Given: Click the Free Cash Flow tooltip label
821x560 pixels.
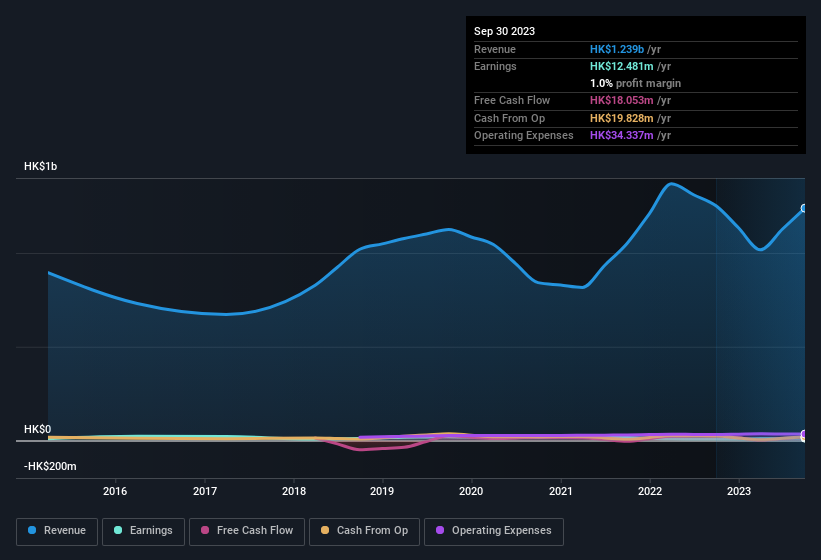Looking at the screenshot, I should 512,100.
